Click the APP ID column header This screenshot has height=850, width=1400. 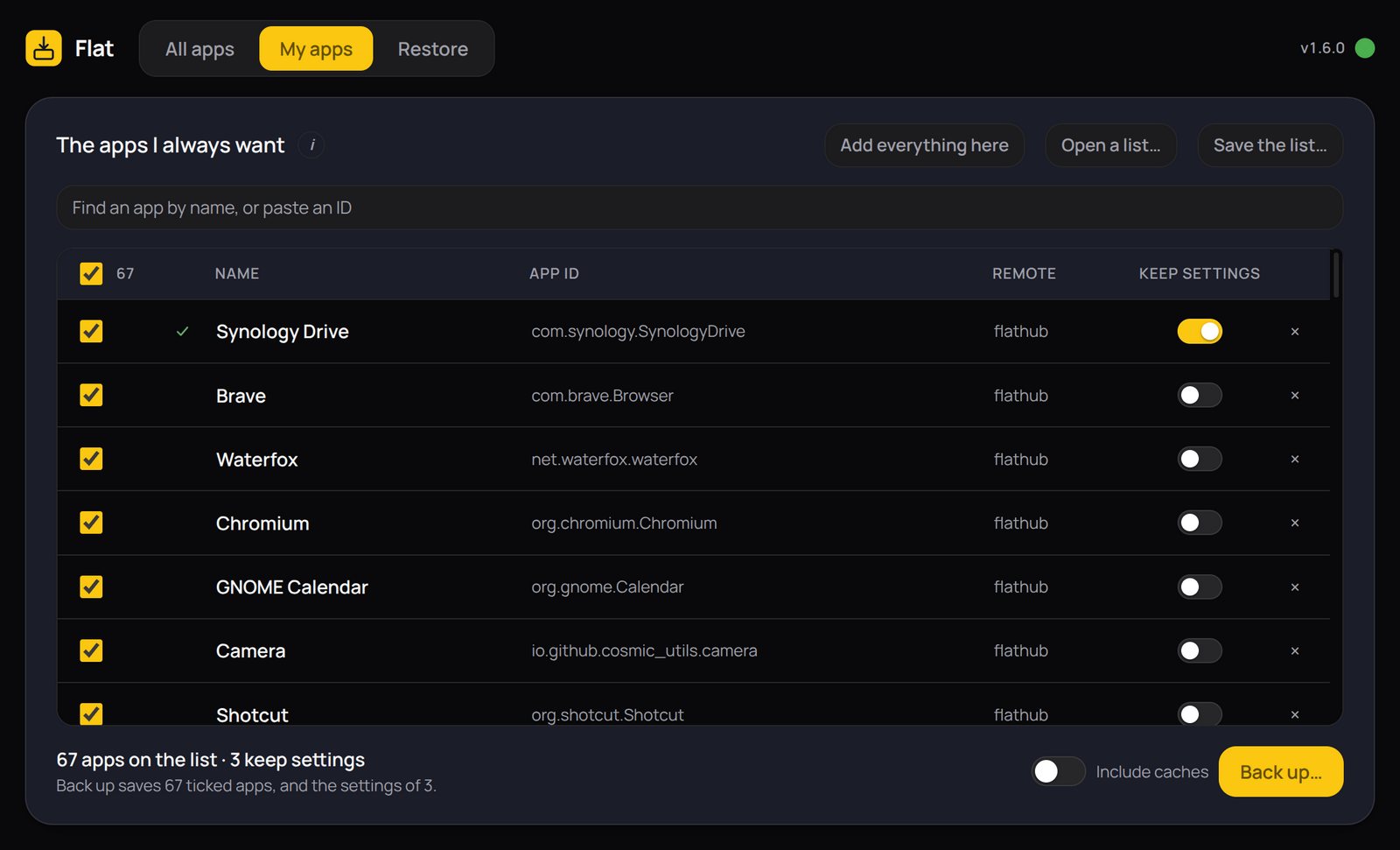(554, 274)
